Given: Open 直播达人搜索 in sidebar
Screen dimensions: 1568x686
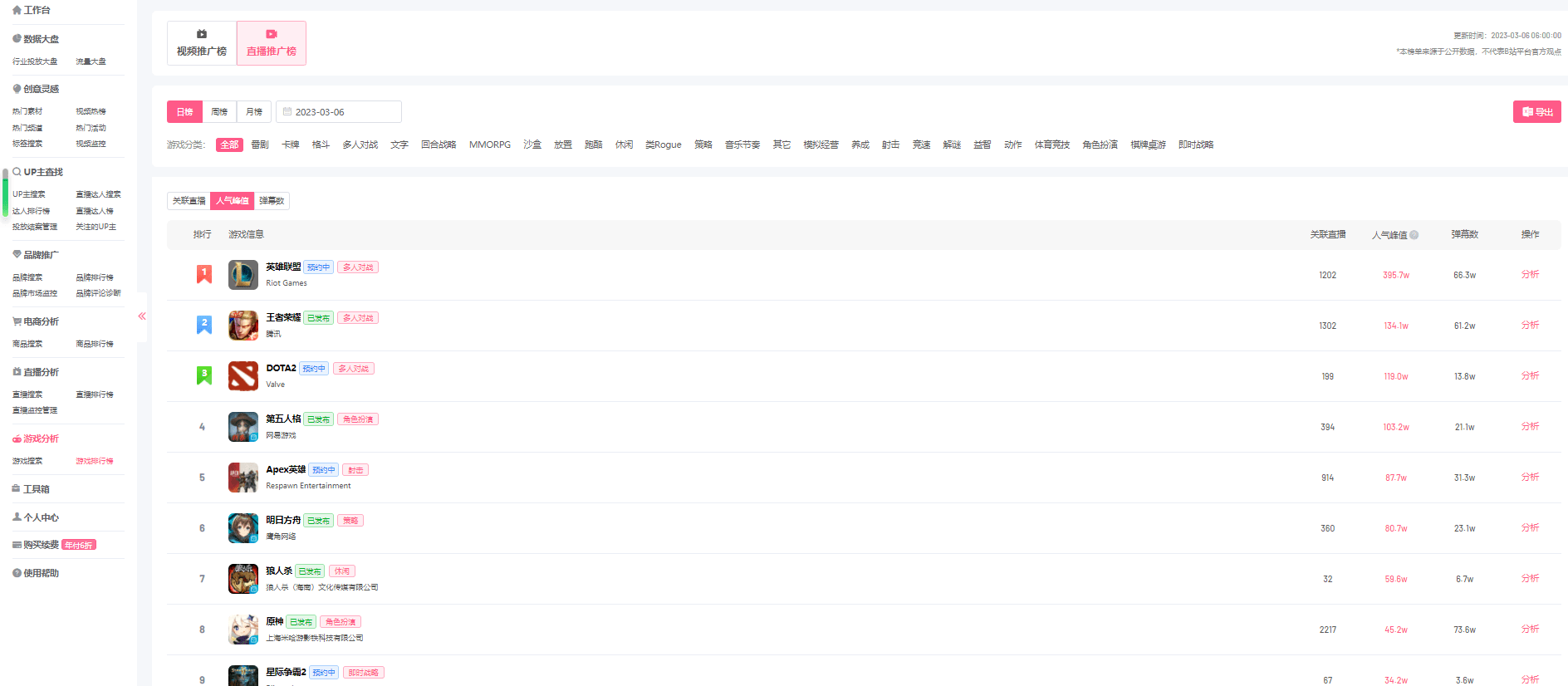Looking at the screenshot, I should (x=98, y=194).
